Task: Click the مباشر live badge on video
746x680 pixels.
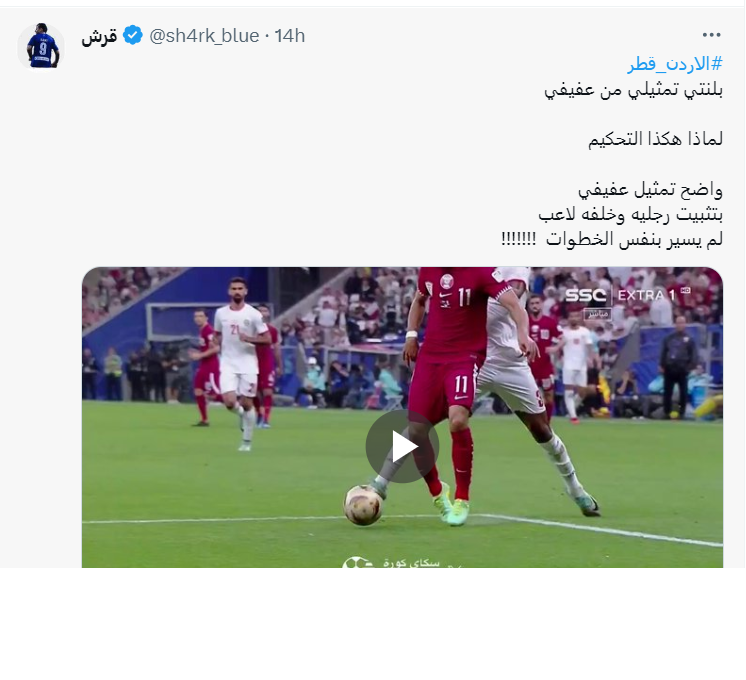Action: click(598, 314)
